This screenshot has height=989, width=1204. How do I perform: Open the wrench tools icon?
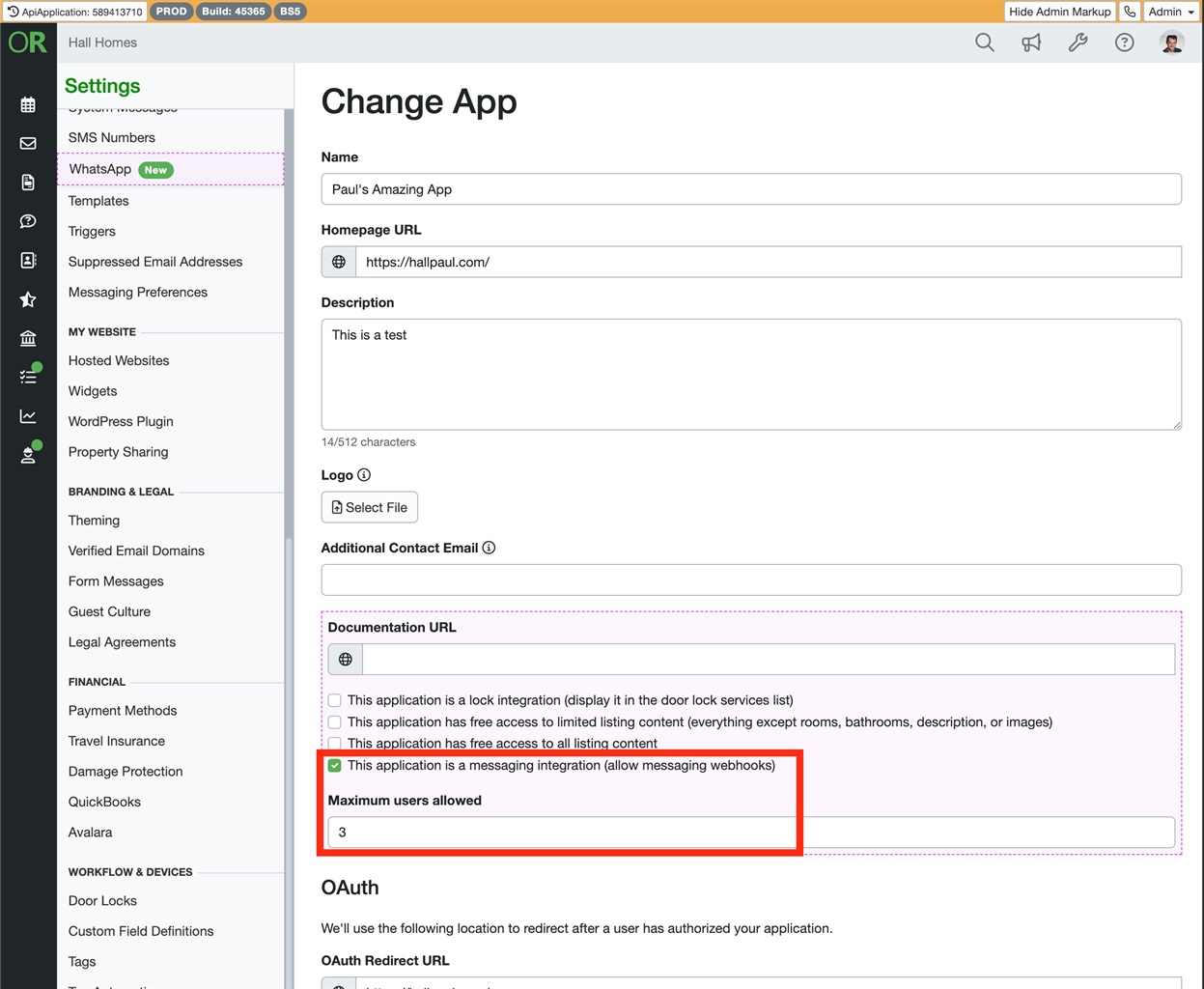click(x=1078, y=42)
